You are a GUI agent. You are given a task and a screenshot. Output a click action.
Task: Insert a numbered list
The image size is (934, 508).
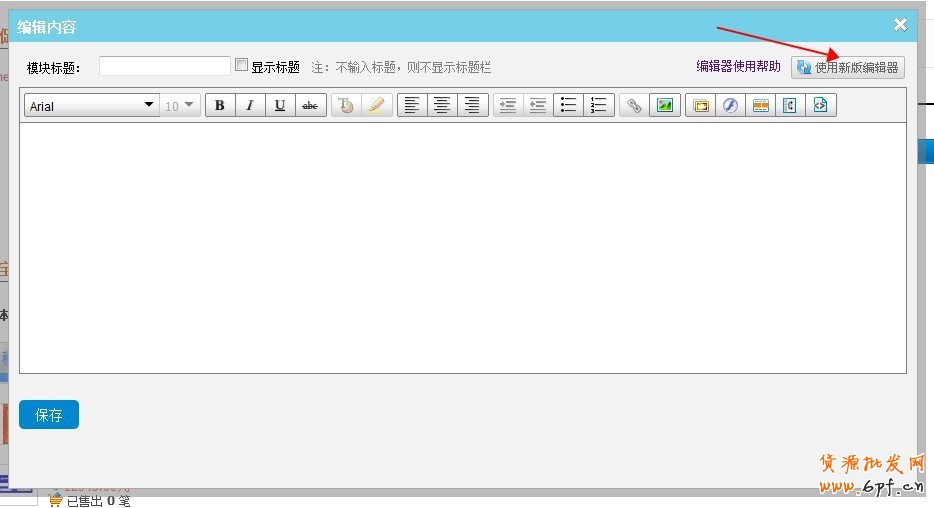598,106
